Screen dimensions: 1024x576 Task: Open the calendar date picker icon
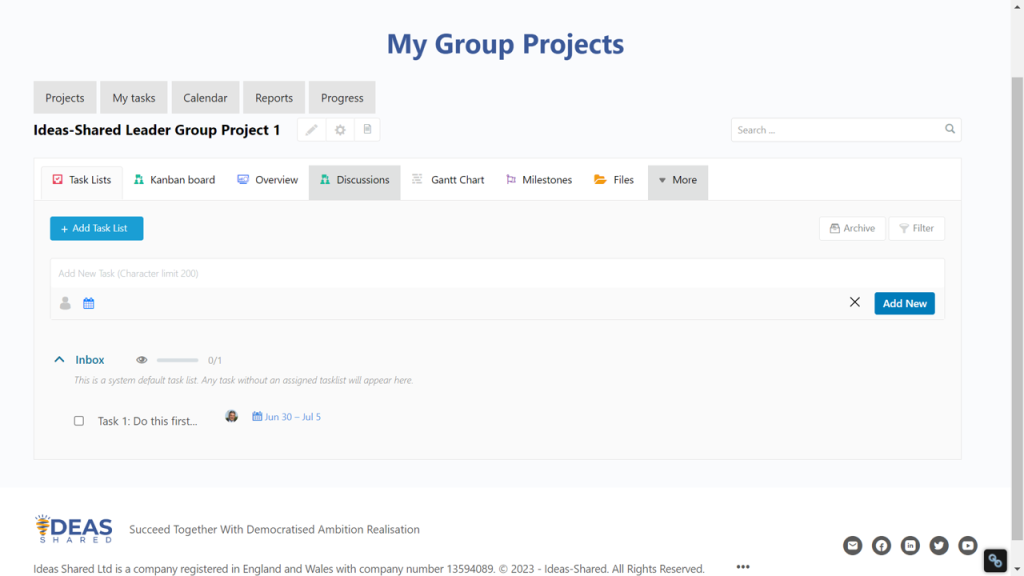(89, 303)
